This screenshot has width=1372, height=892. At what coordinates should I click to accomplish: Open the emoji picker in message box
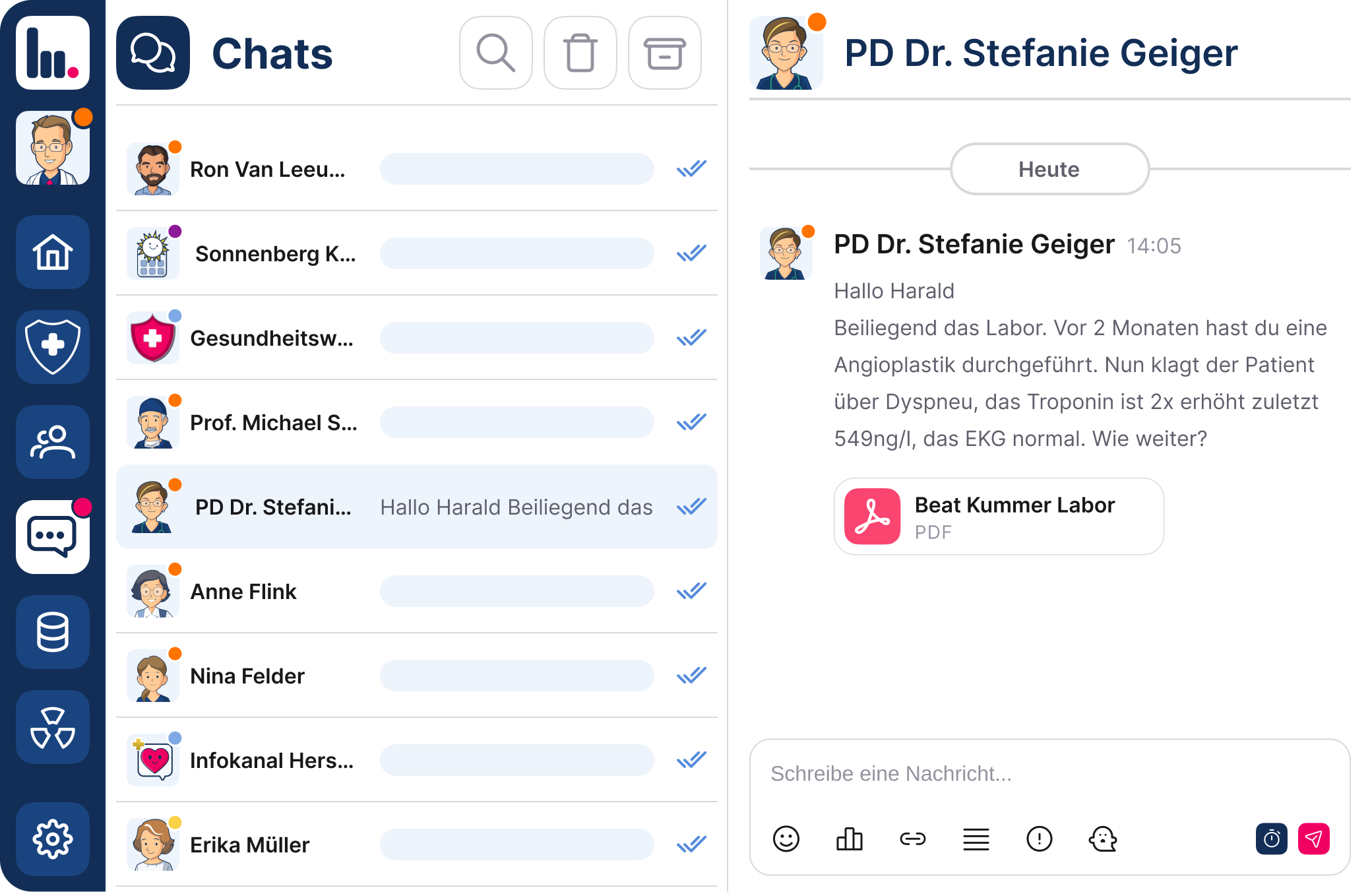(x=786, y=839)
